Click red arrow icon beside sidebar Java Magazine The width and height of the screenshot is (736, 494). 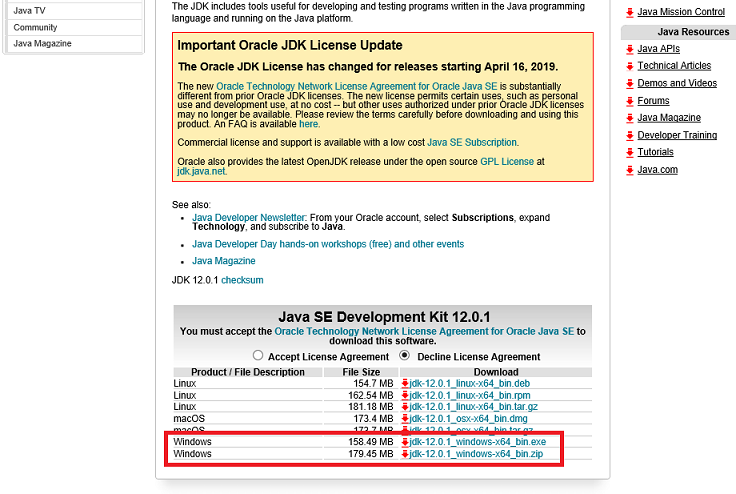(630, 118)
